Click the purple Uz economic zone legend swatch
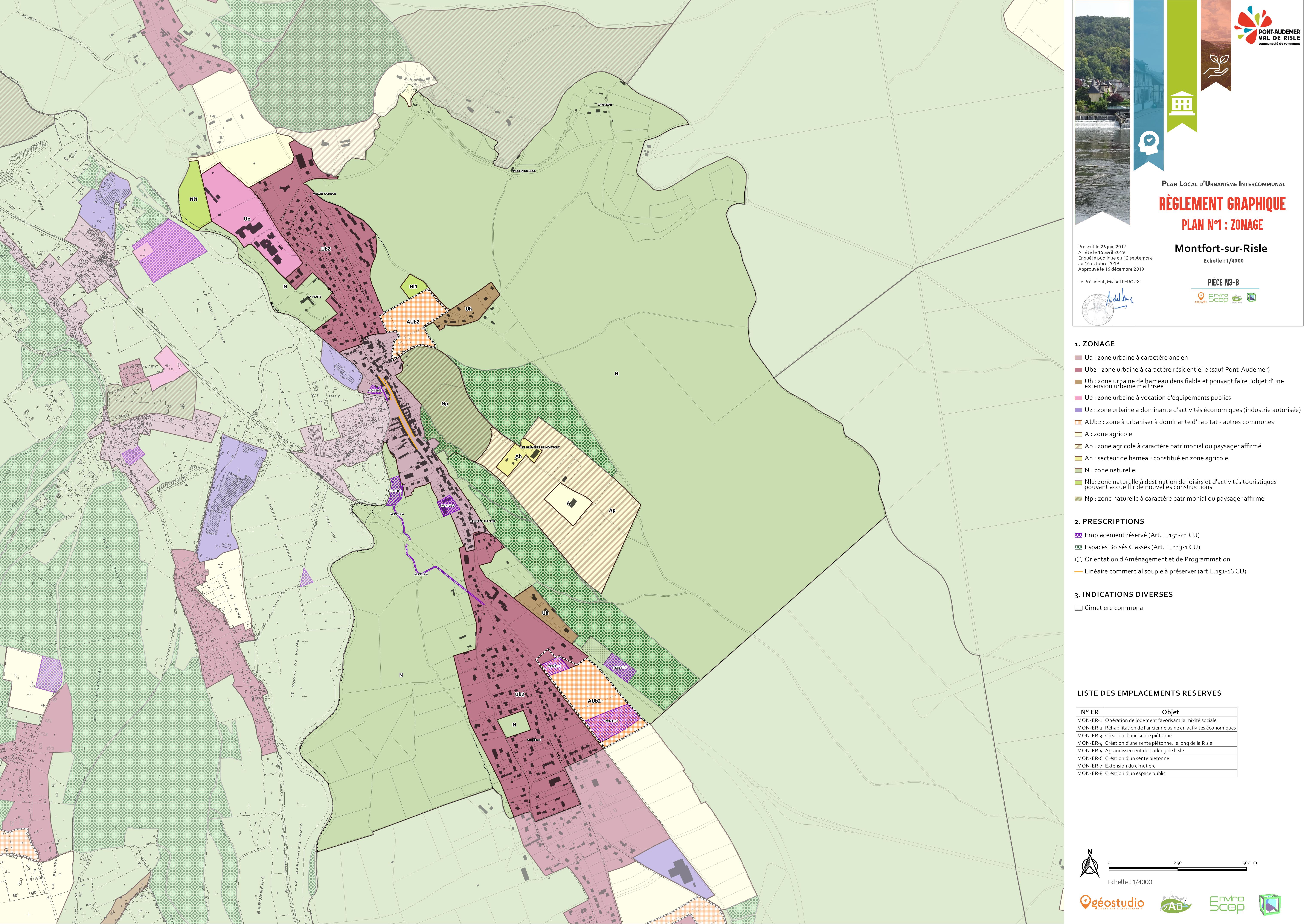The height and width of the screenshot is (924, 1307). pyautogui.click(x=1078, y=410)
